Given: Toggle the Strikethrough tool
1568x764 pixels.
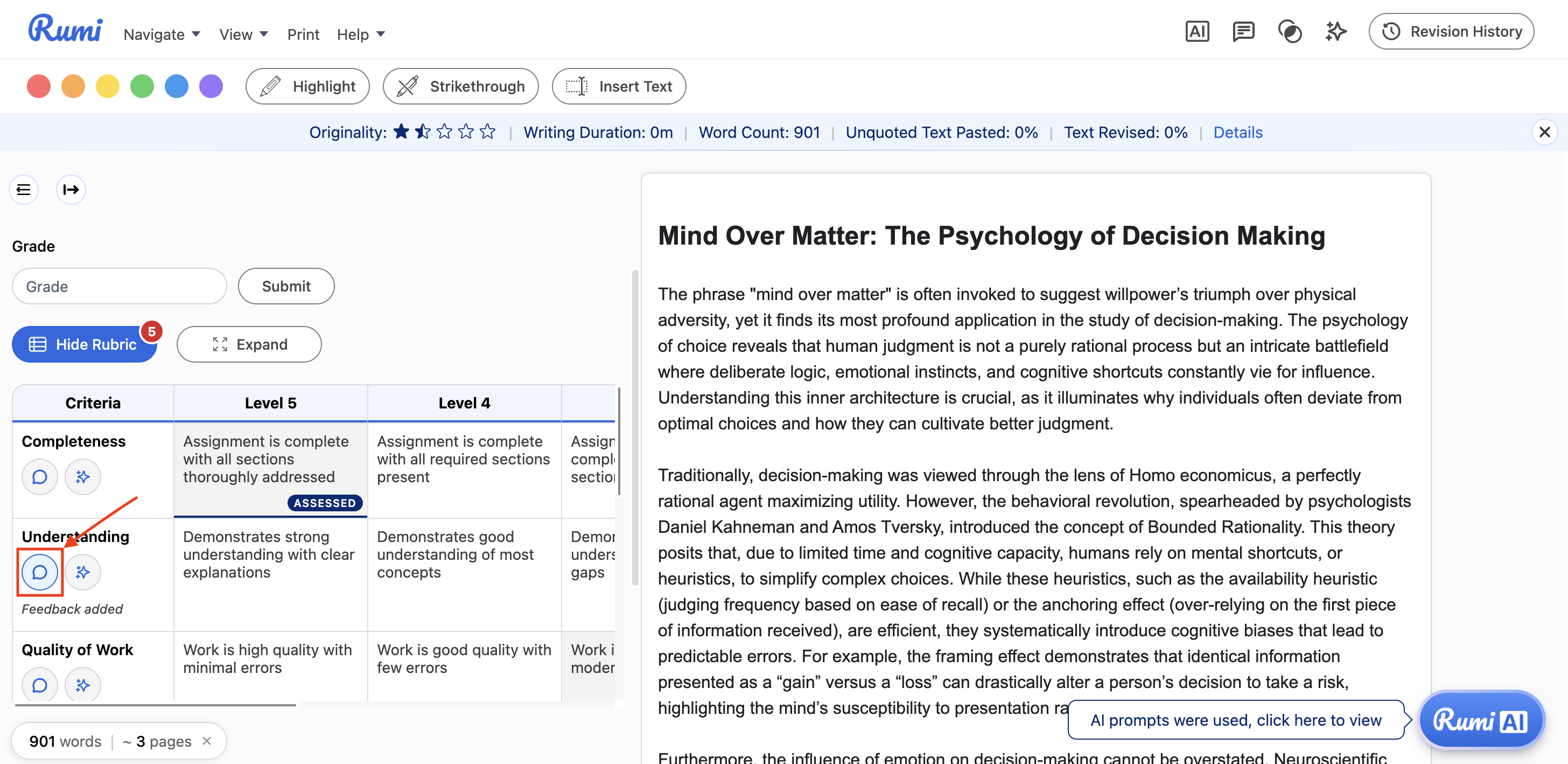Looking at the screenshot, I should 460,87.
